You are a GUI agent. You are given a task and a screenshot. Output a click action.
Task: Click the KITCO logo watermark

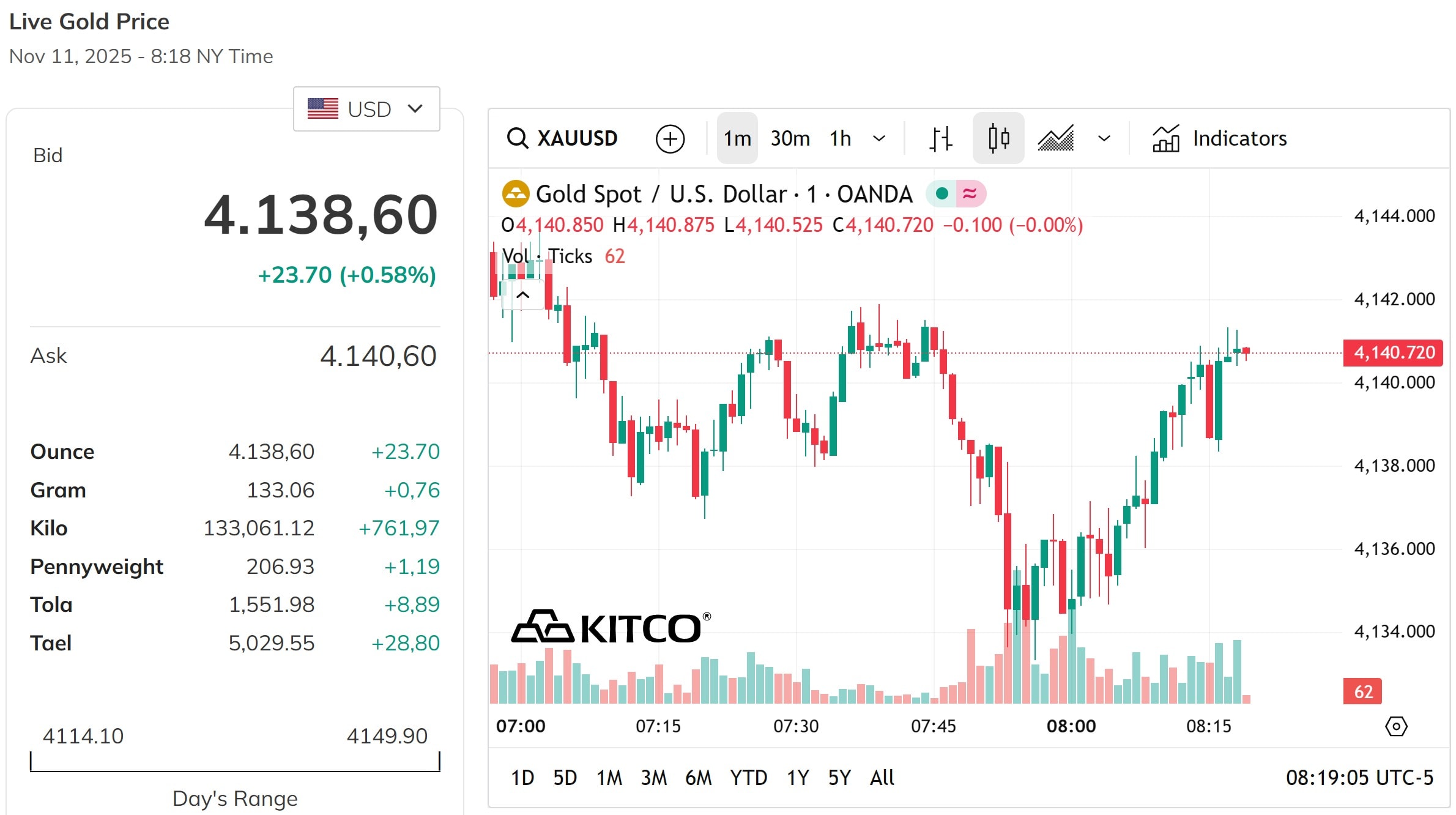point(612,627)
